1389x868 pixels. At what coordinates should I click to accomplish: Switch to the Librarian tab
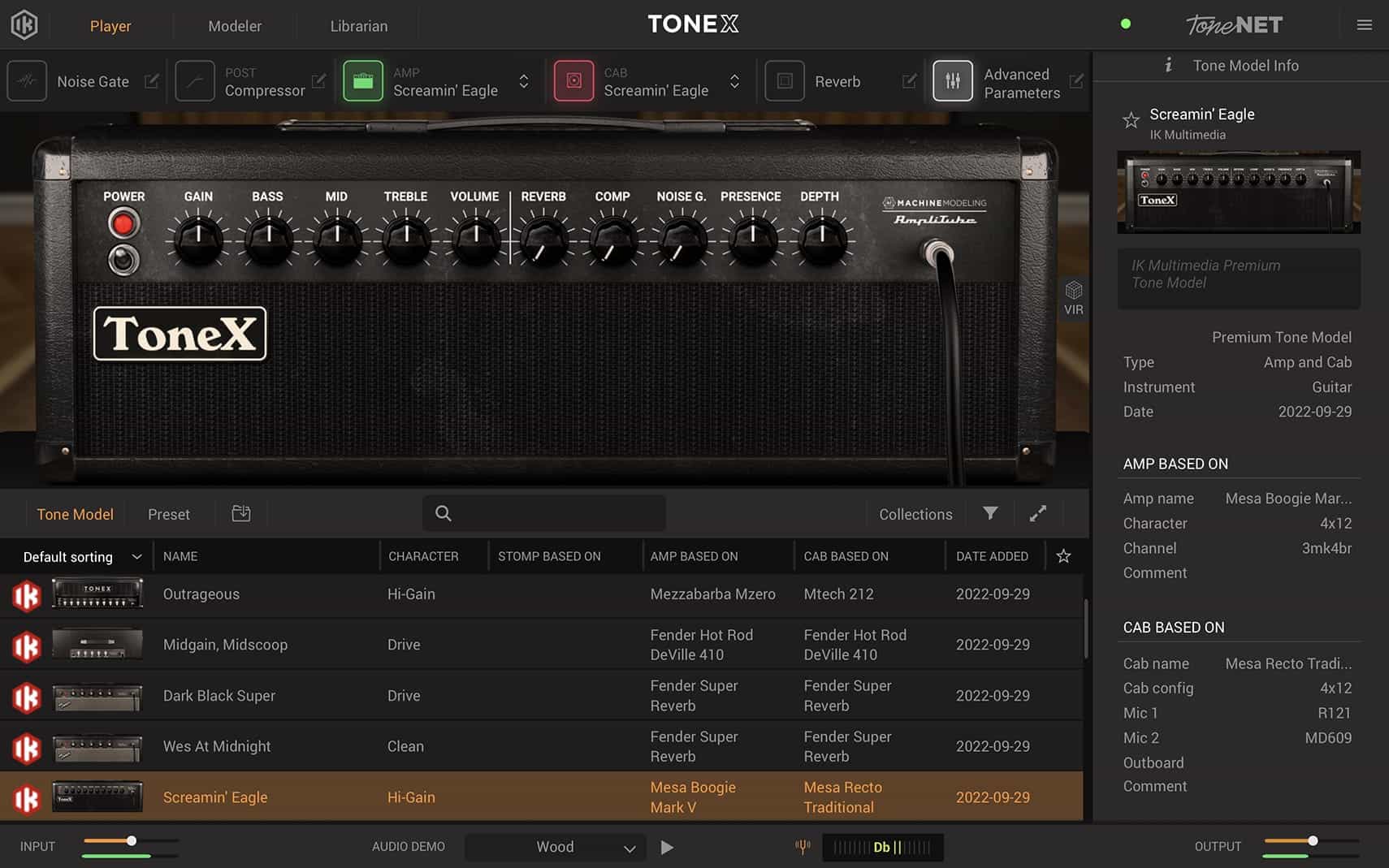click(359, 26)
